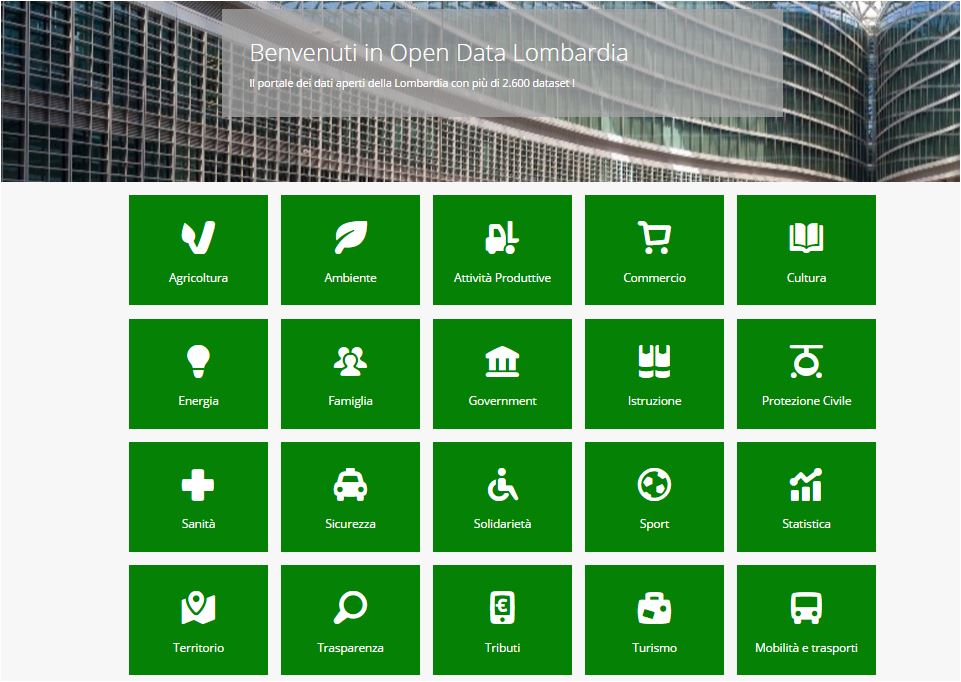View the Trasparenza label text
The height and width of the screenshot is (682, 961).
351,648
